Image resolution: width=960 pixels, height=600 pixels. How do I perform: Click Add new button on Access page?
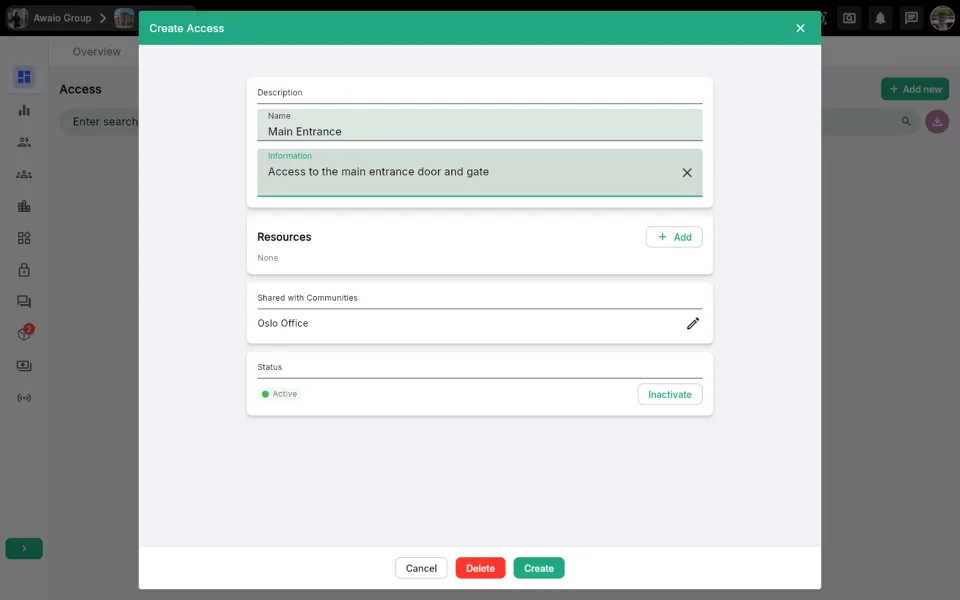tap(915, 89)
